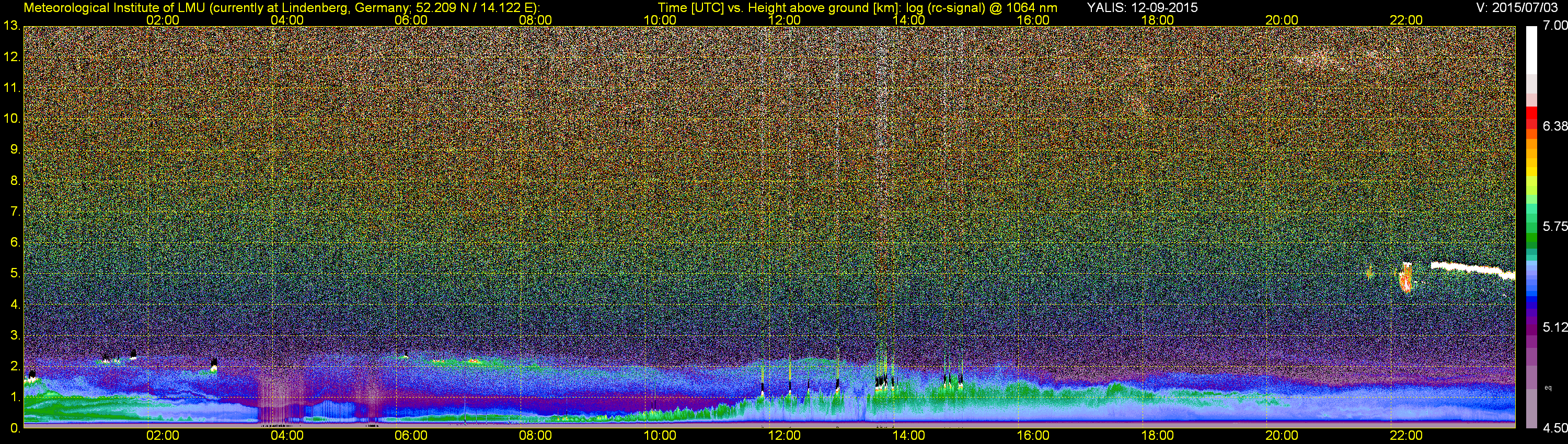Viewport: 1568px width, 444px height.
Task: Click the 22:00 label on the upper time axis
Action: 1406,20
